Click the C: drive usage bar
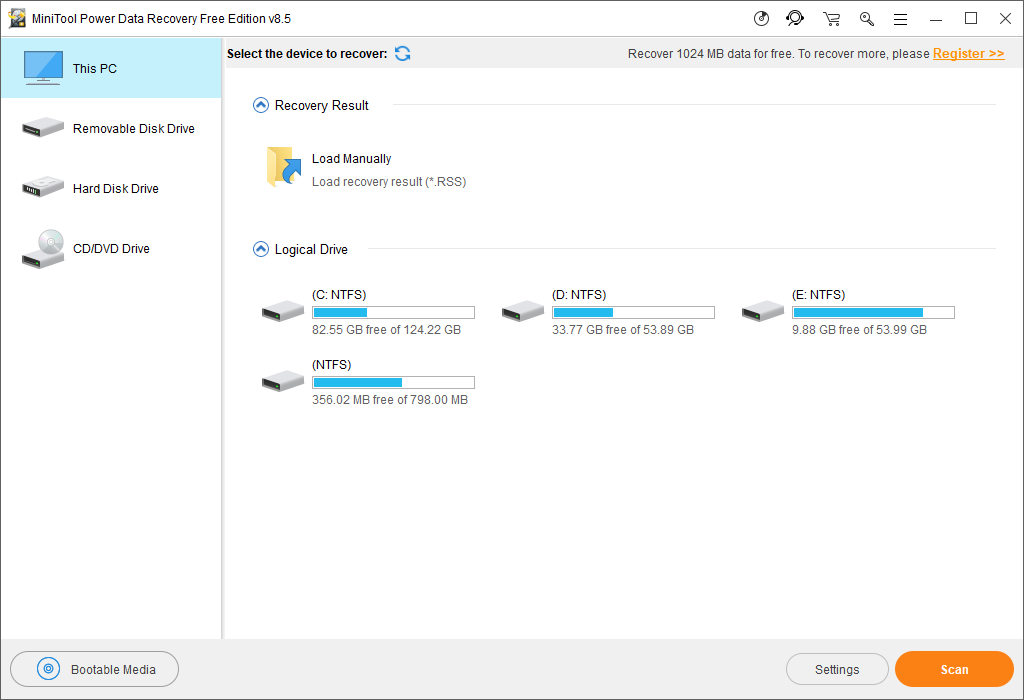This screenshot has width=1024, height=700. [393, 312]
